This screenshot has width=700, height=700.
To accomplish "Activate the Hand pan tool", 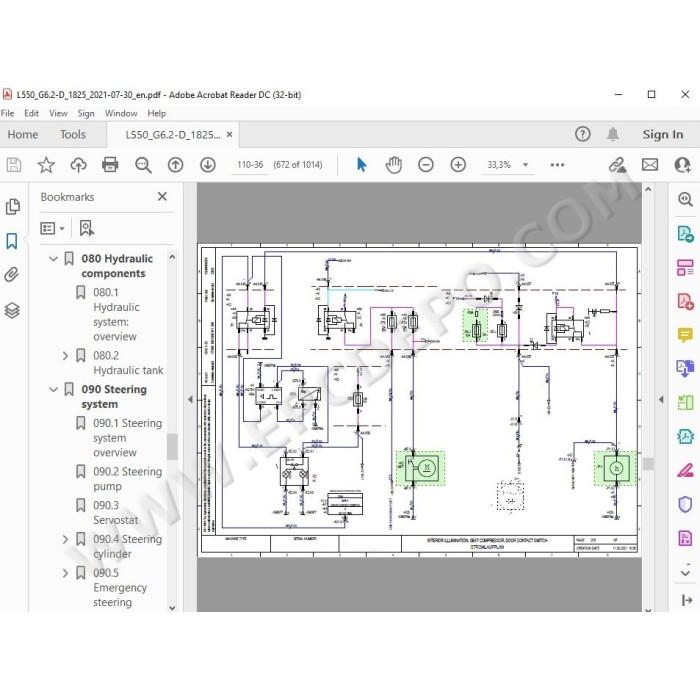I will pyautogui.click(x=394, y=165).
